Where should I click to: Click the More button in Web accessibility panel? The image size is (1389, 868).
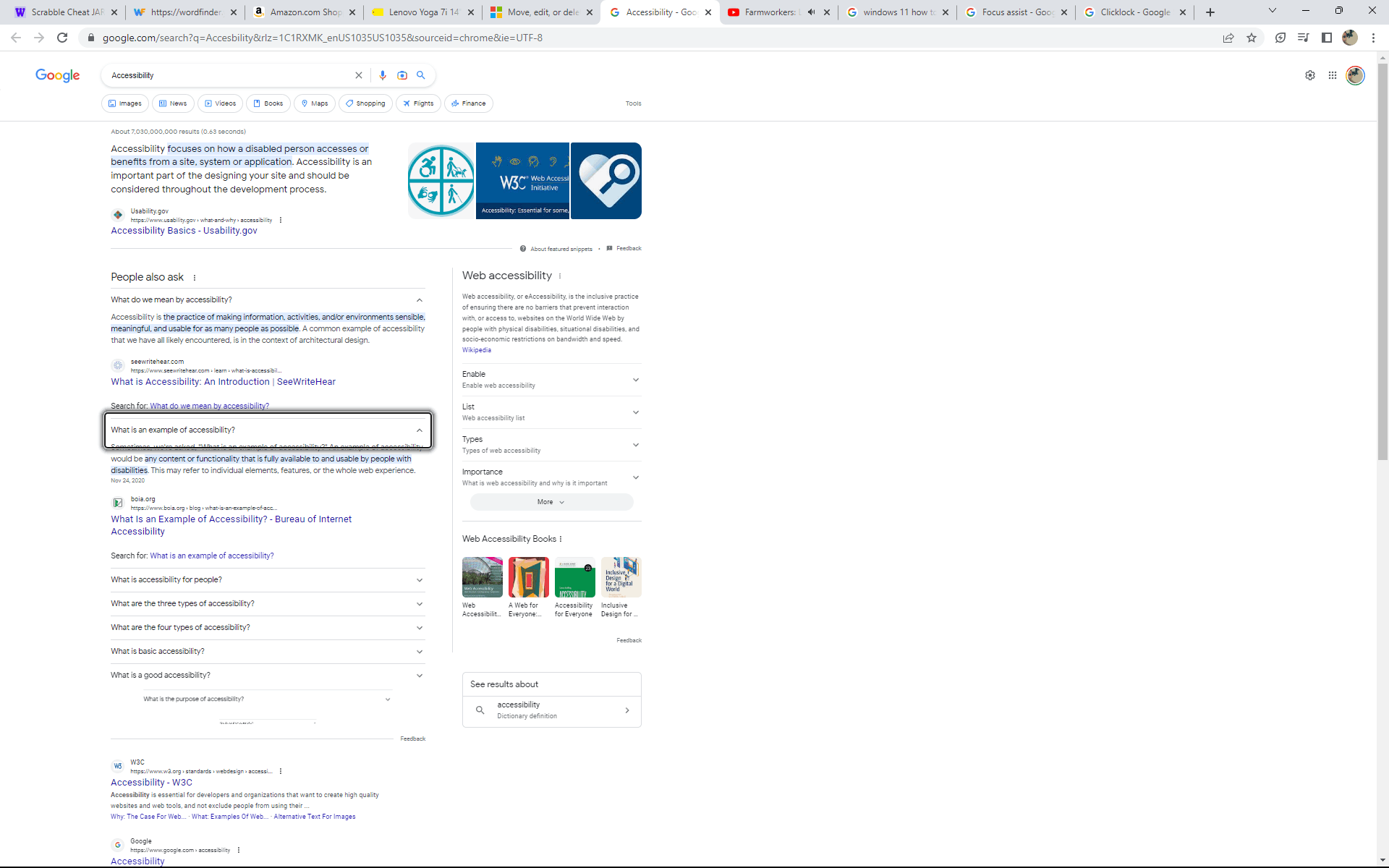551,502
